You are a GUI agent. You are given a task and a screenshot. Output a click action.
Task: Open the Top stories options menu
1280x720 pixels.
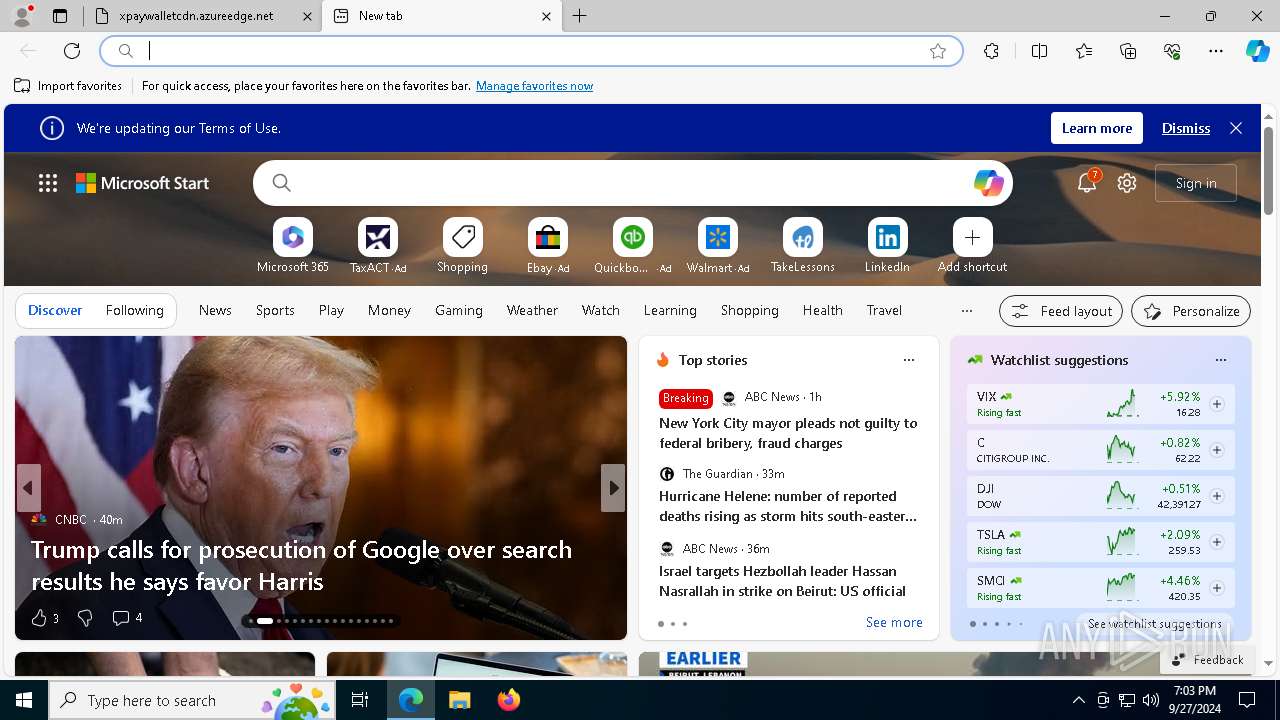click(909, 360)
